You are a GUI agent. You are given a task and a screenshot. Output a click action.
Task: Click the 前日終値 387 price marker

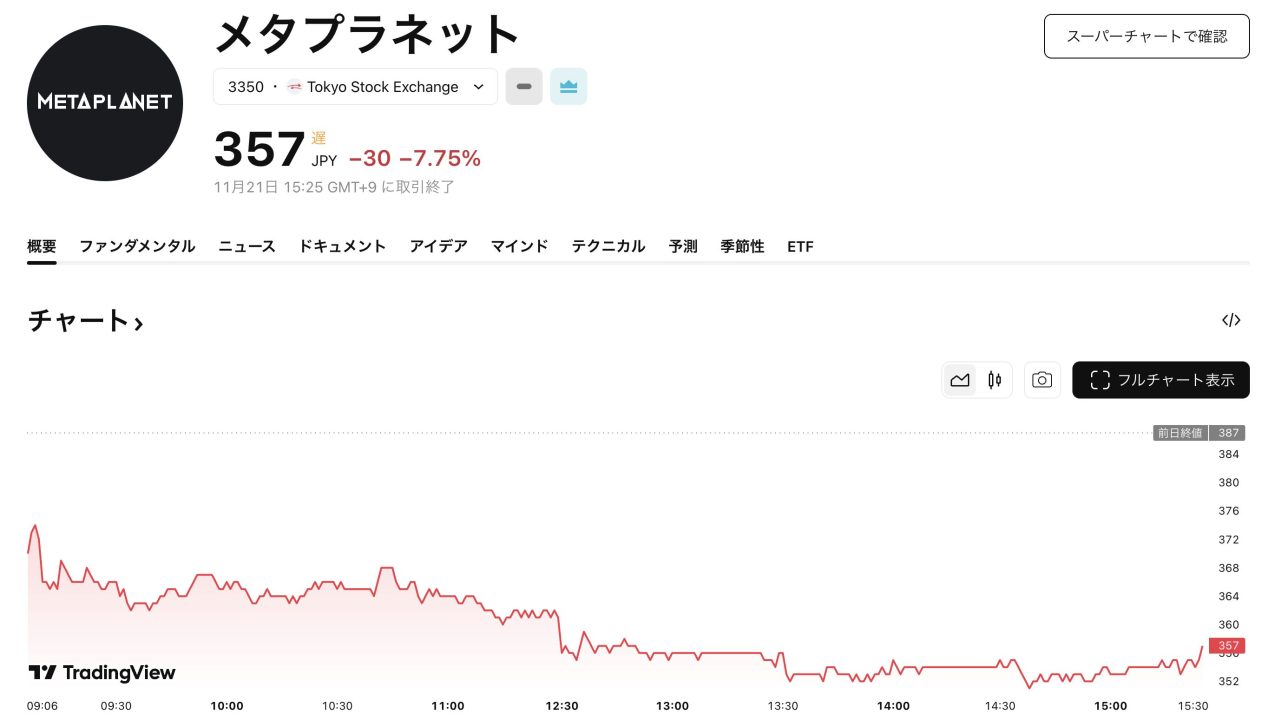pos(1199,433)
